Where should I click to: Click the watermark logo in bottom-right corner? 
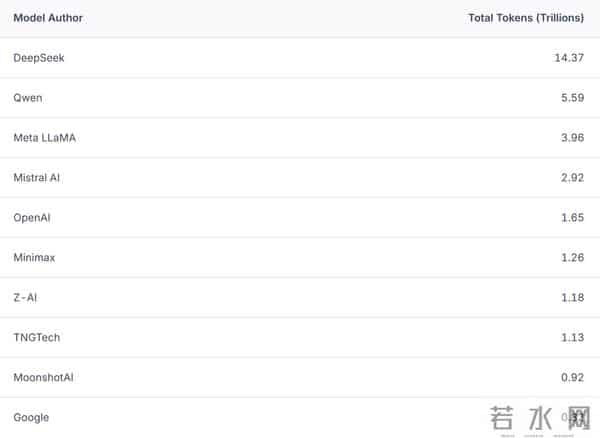540,420
